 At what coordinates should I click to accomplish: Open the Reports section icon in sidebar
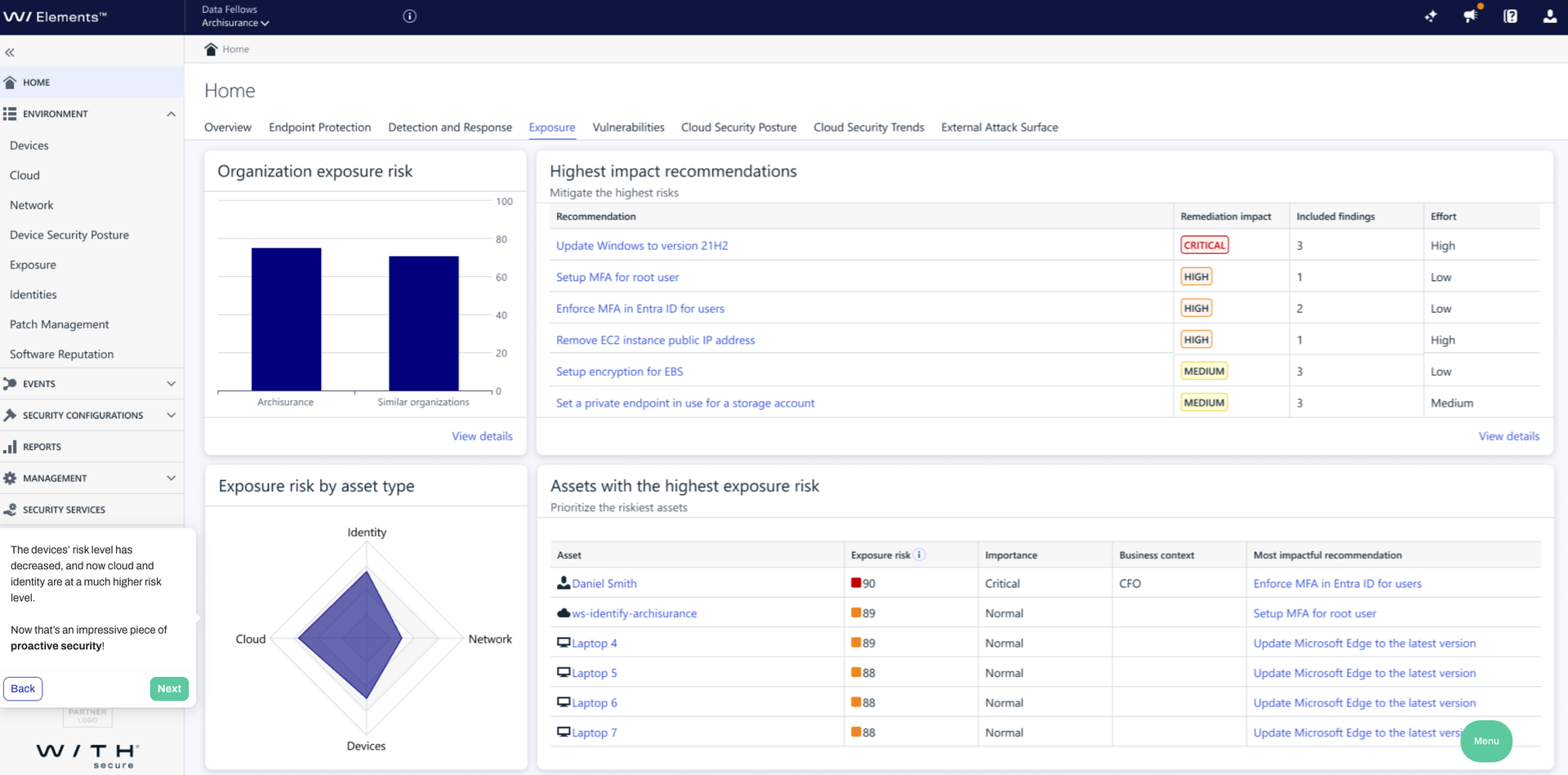click(11, 447)
